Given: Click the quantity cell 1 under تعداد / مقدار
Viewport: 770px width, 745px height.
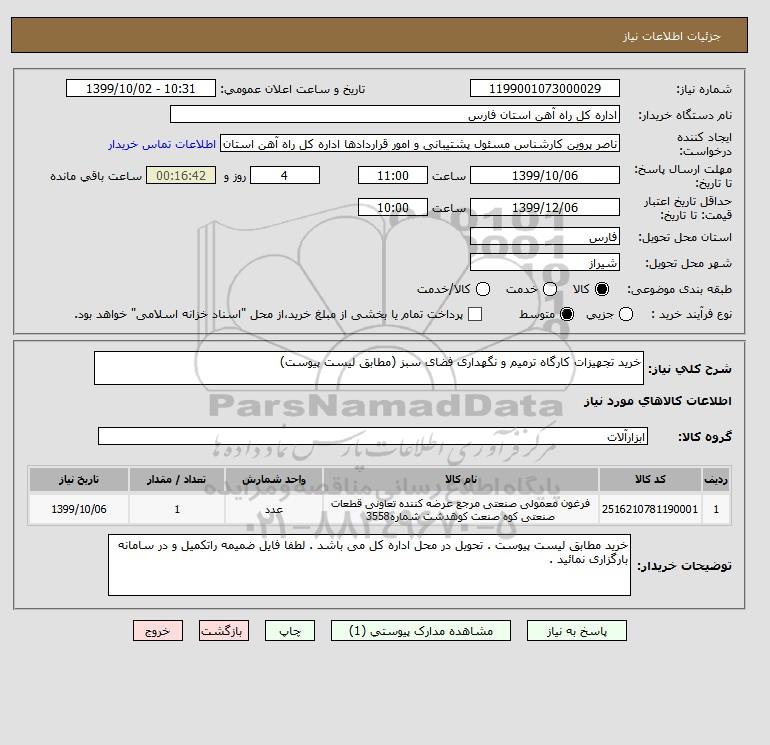Looking at the screenshot, I should 177,509.
